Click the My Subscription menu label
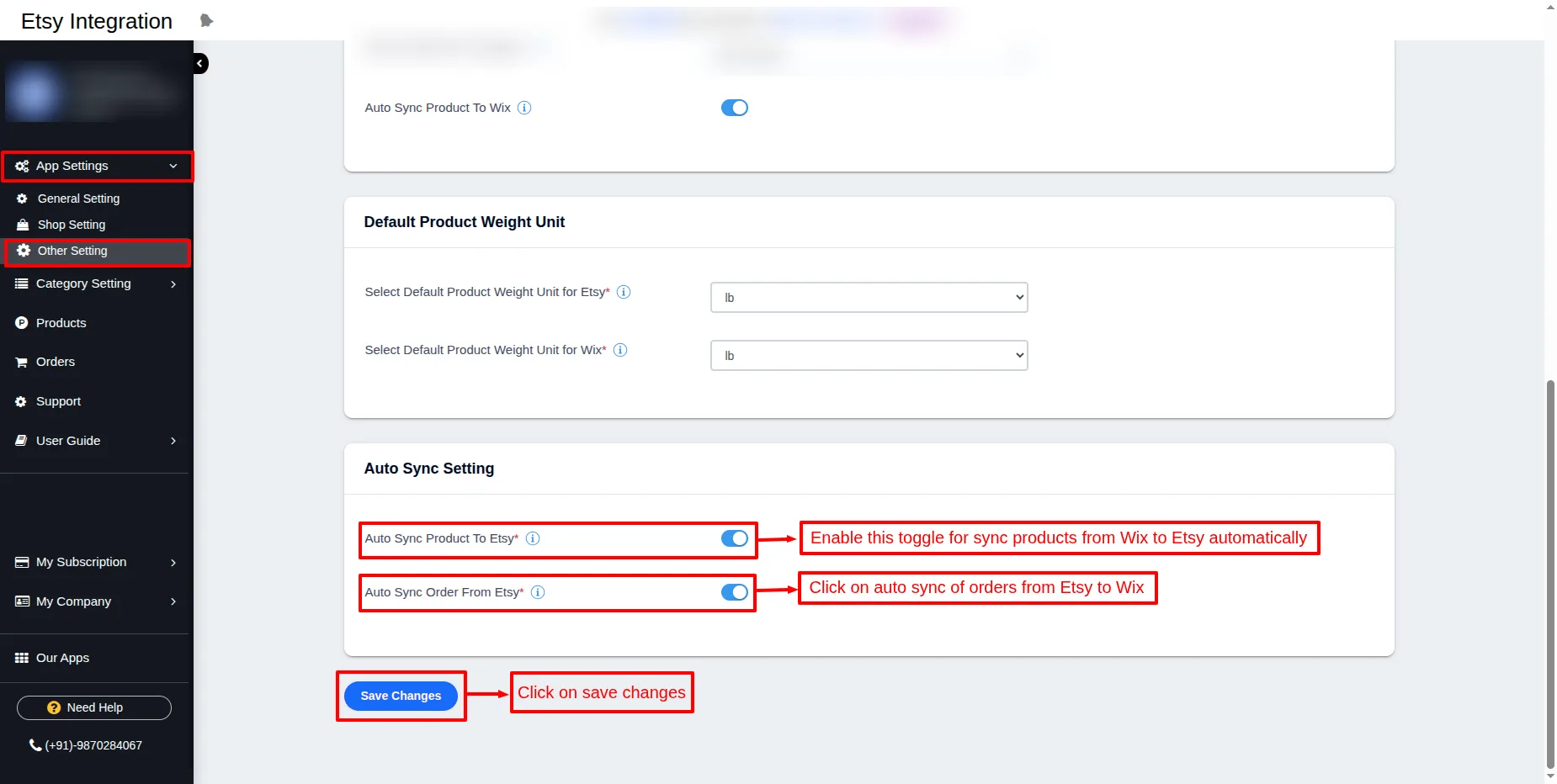1557x784 pixels. click(82, 562)
